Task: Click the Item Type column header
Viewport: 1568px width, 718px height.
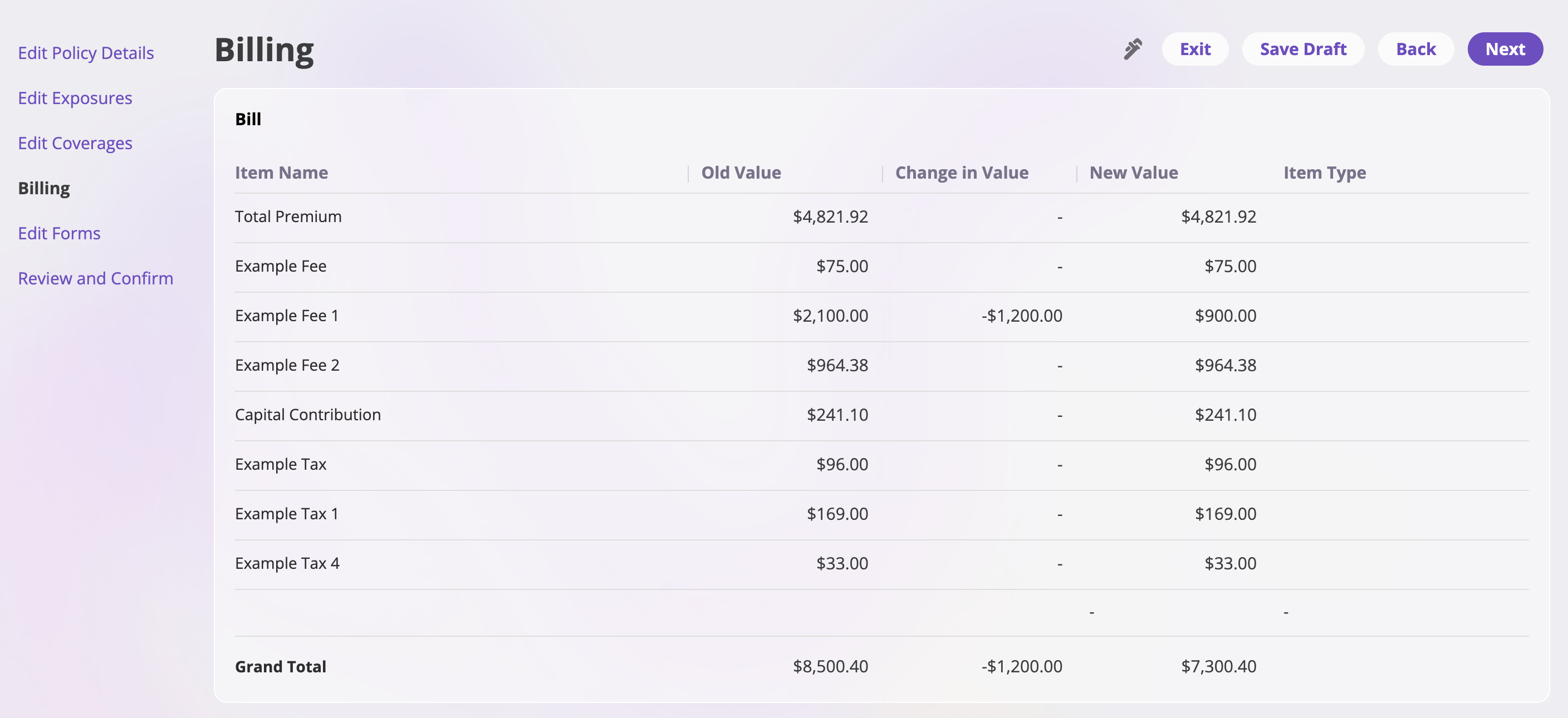Action: (1325, 173)
